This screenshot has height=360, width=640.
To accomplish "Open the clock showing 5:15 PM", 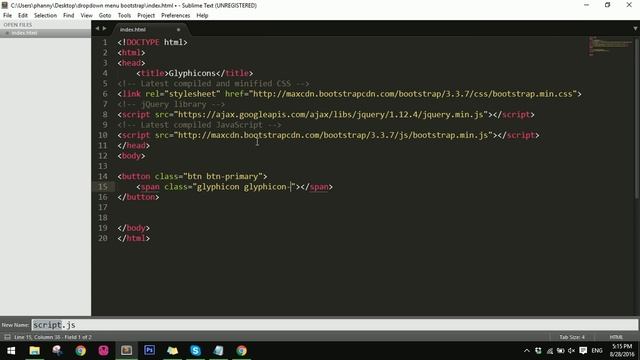I will pyautogui.click(x=622, y=351).
